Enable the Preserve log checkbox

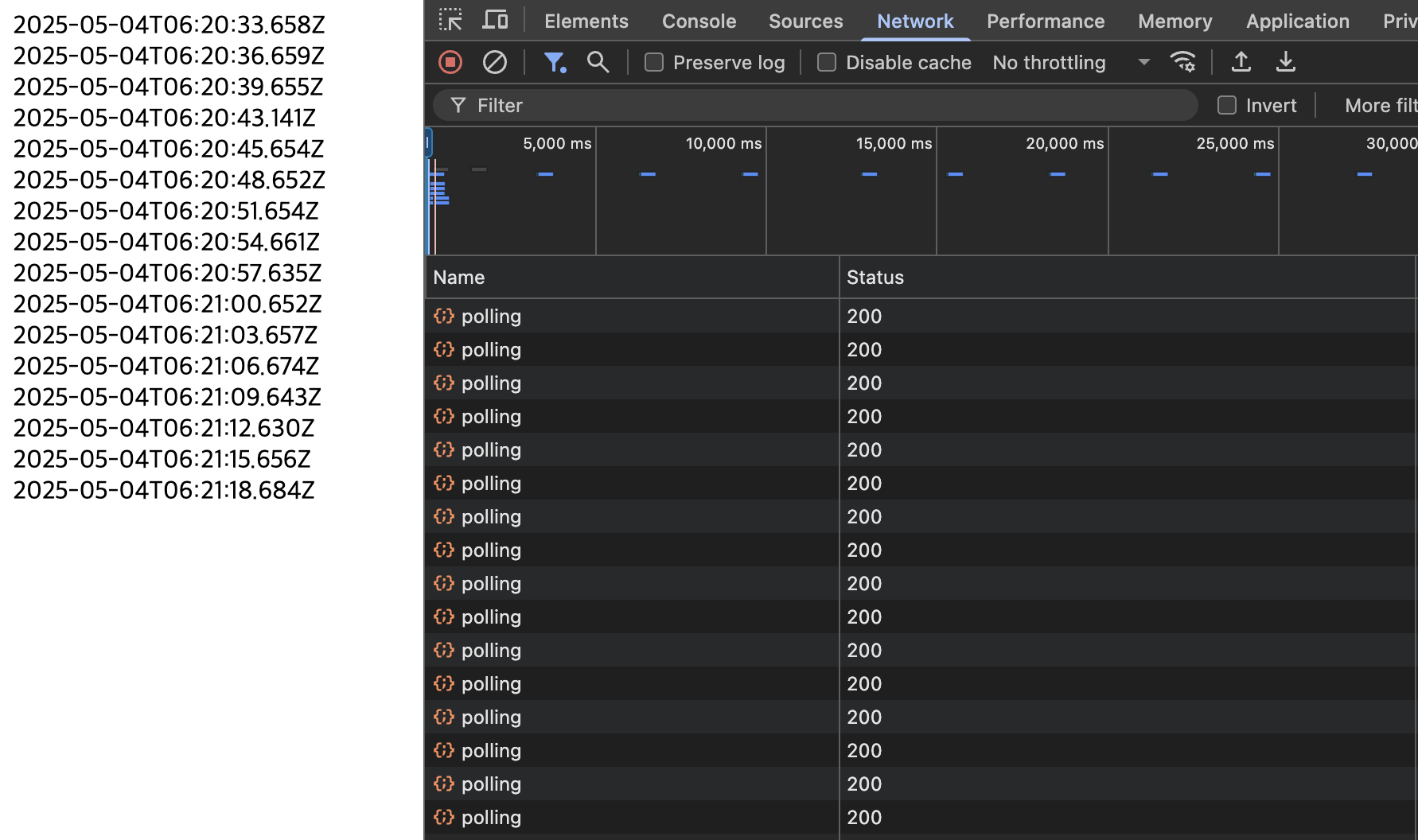click(654, 62)
